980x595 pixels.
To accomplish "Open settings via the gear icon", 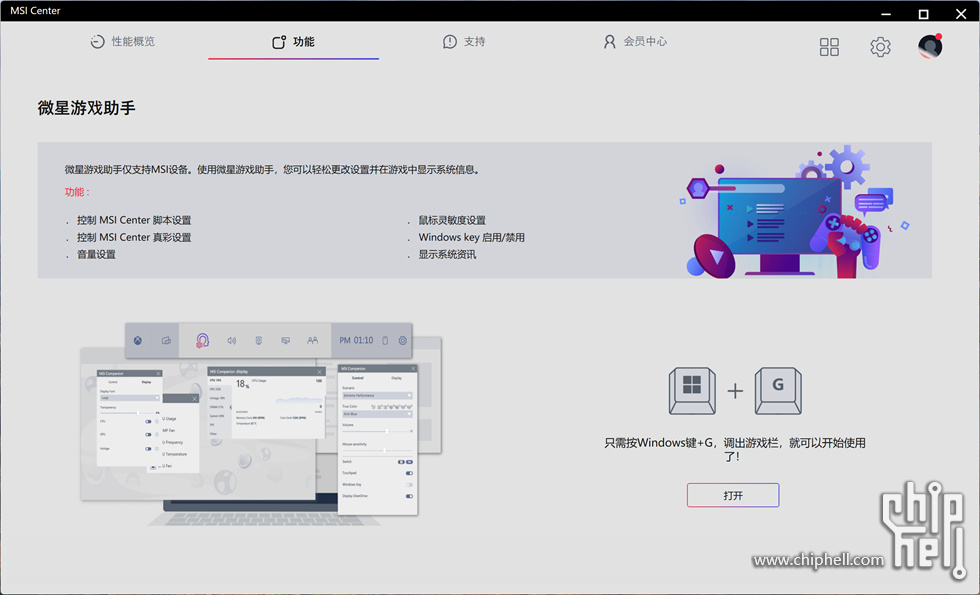I will coord(880,46).
